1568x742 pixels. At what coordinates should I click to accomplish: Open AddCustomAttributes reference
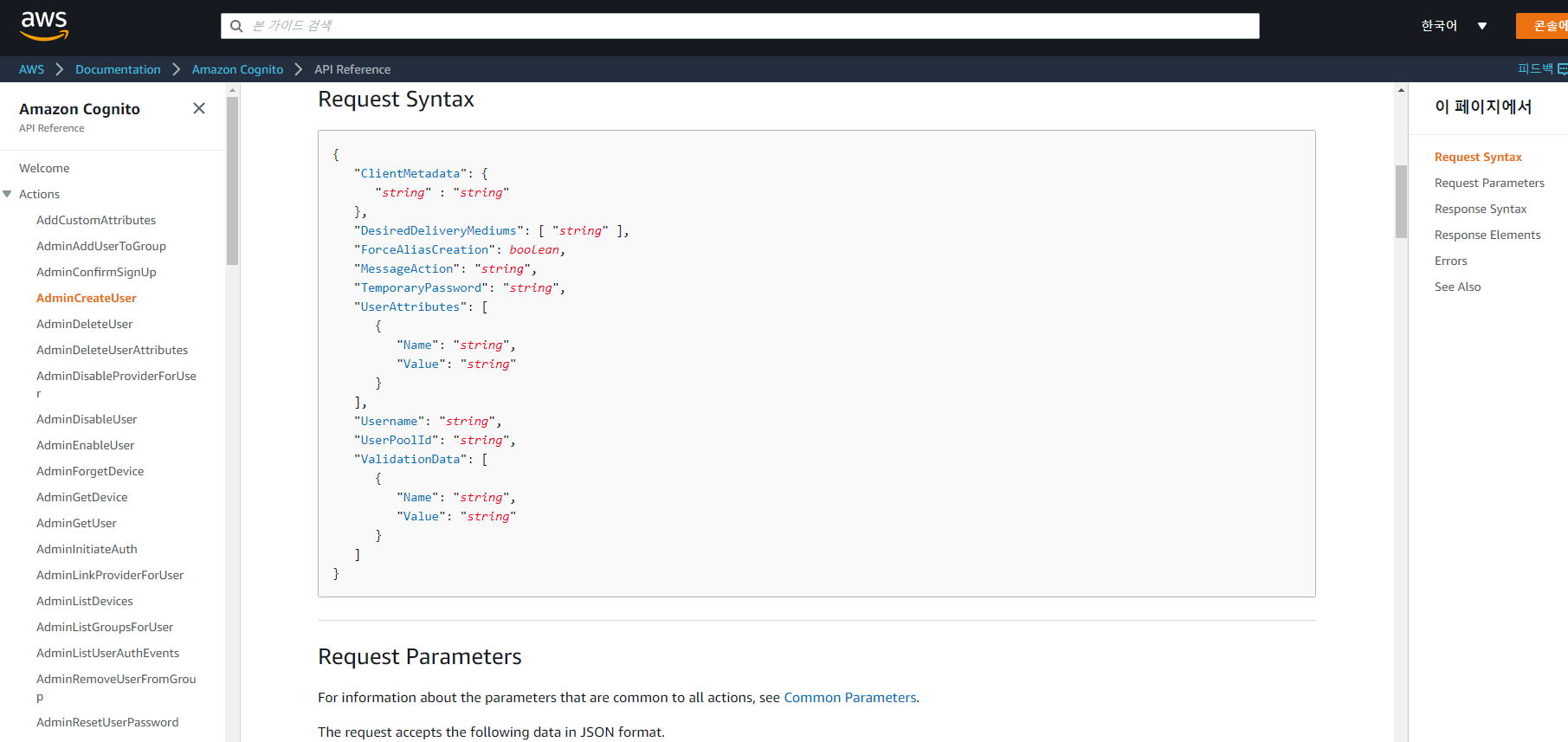(96, 220)
